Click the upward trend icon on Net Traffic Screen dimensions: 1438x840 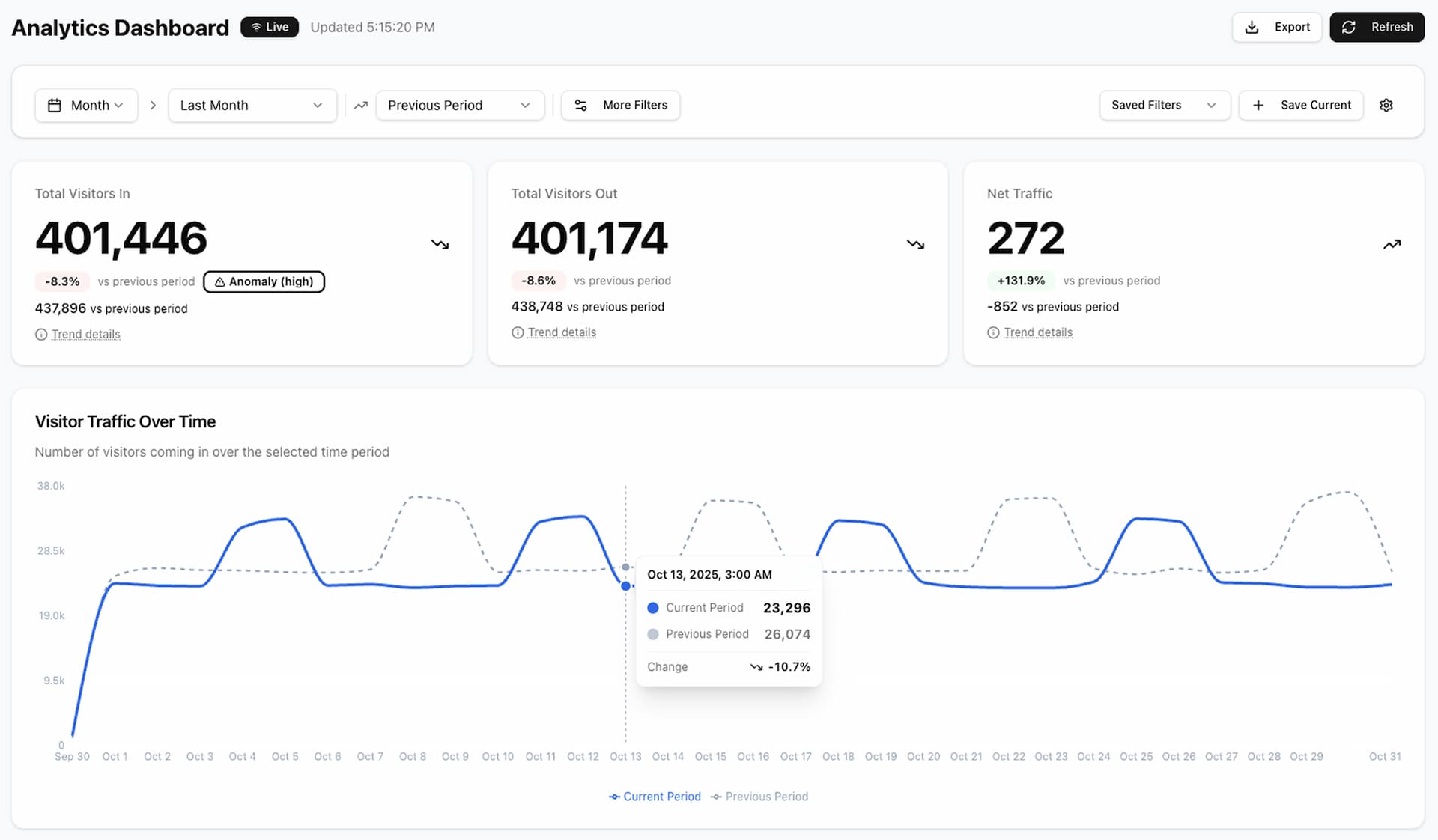point(1392,244)
